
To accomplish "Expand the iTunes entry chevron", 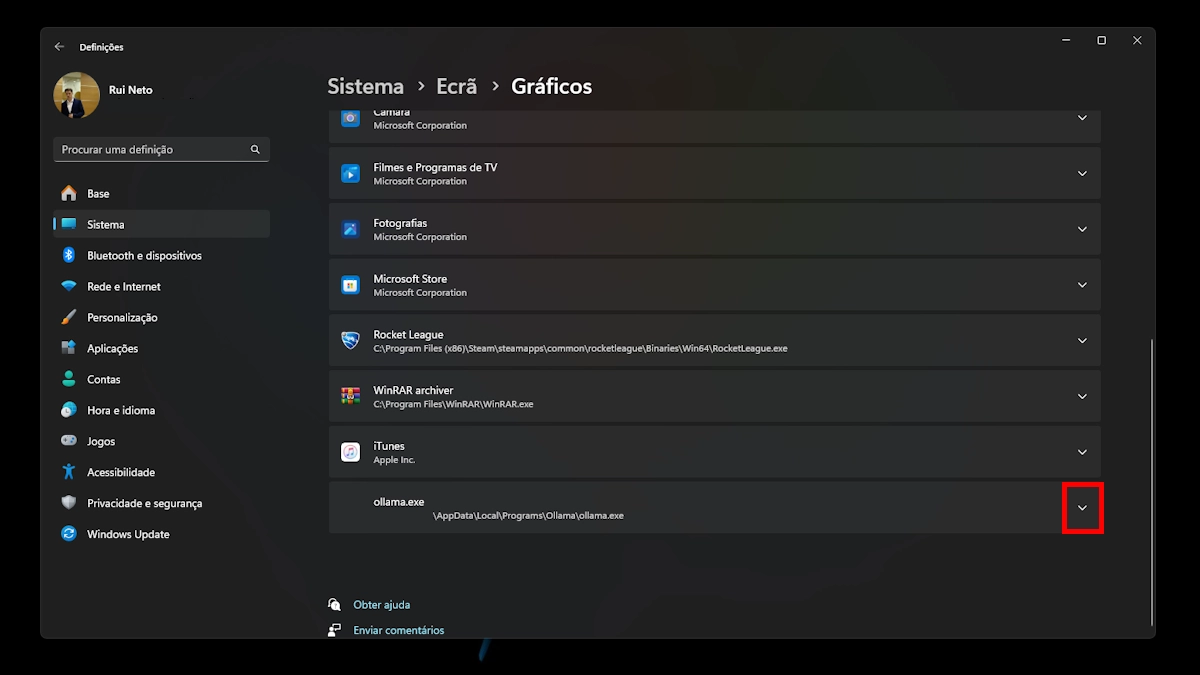I will (1082, 452).
